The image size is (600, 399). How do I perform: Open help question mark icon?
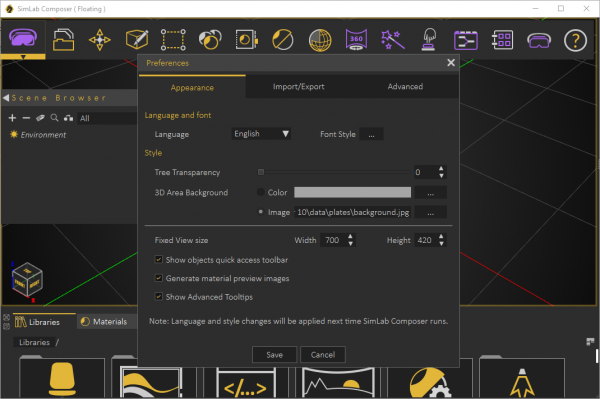pos(575,40)
